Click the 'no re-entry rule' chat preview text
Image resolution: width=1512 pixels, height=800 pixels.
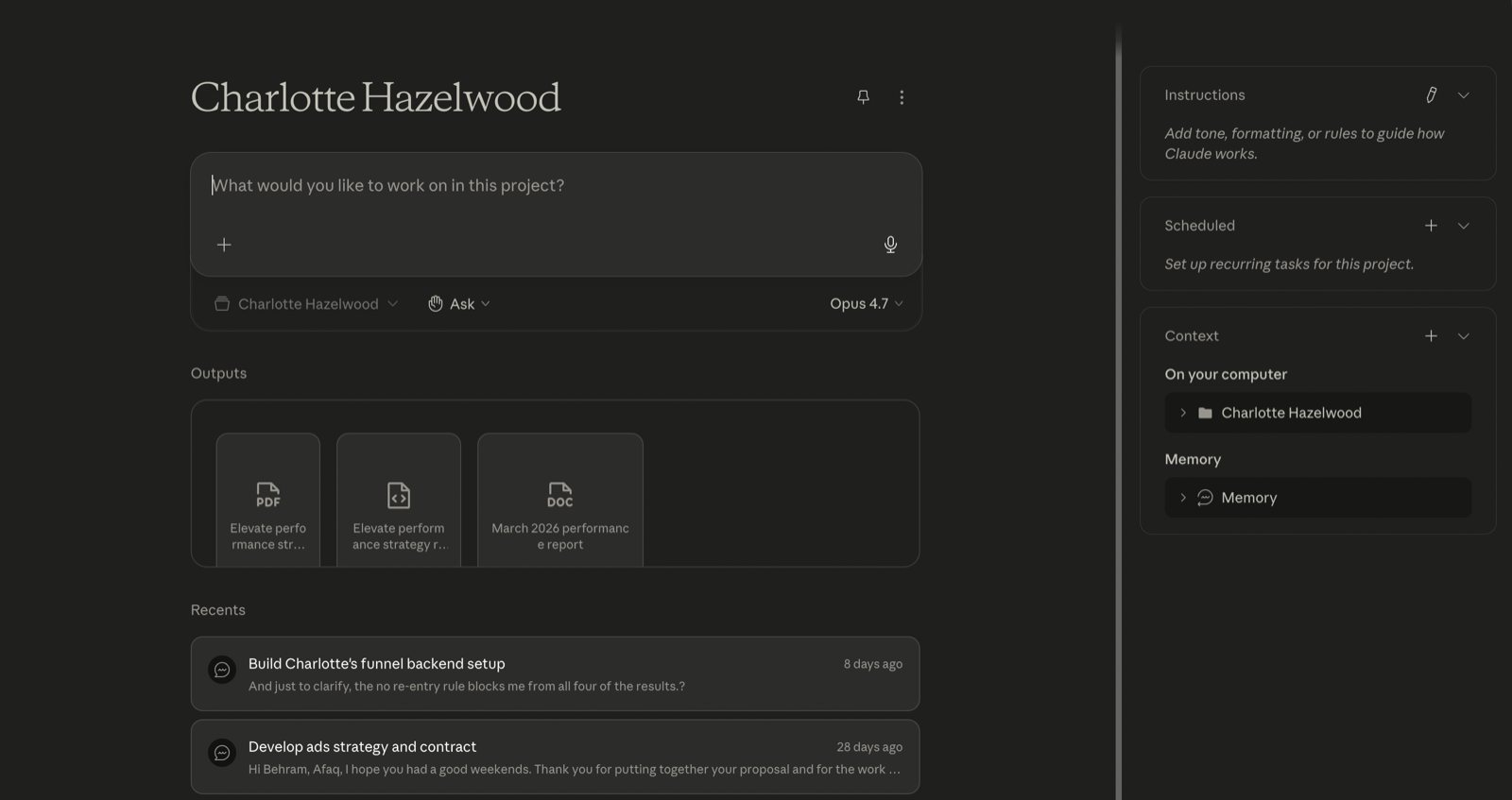467,687
